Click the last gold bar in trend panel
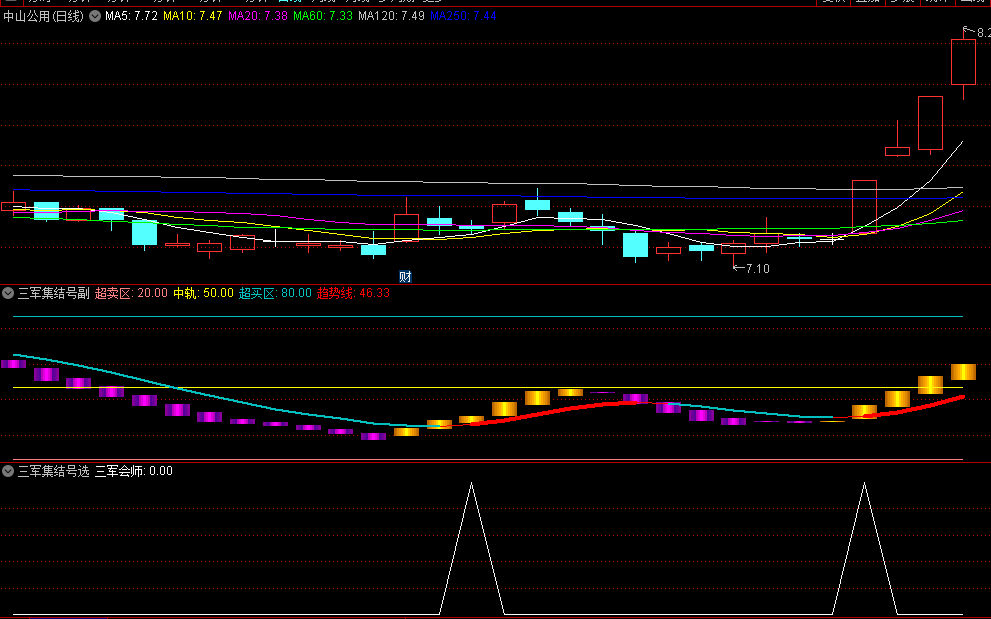Screen dimensions: 991x619 [963, 372]
